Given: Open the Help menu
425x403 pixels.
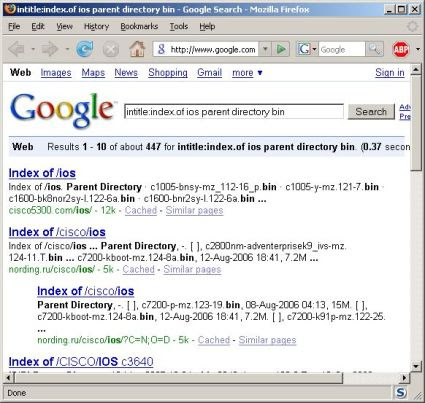Looking at the screenshot, I should pyautogui.click(x=207, y=26).
